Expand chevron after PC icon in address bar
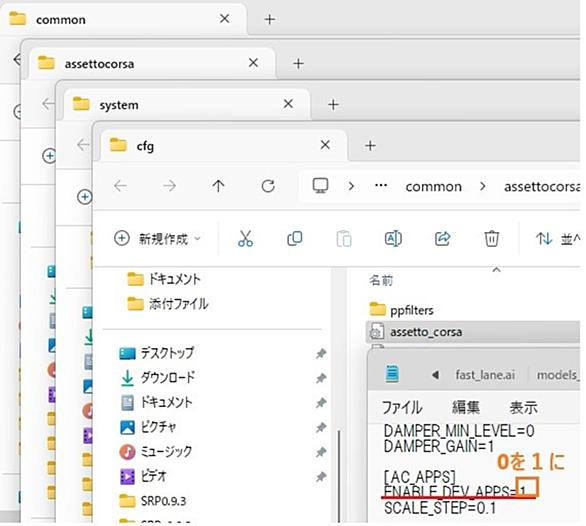Viewport: 586px width, 526px height. [351, 186]
